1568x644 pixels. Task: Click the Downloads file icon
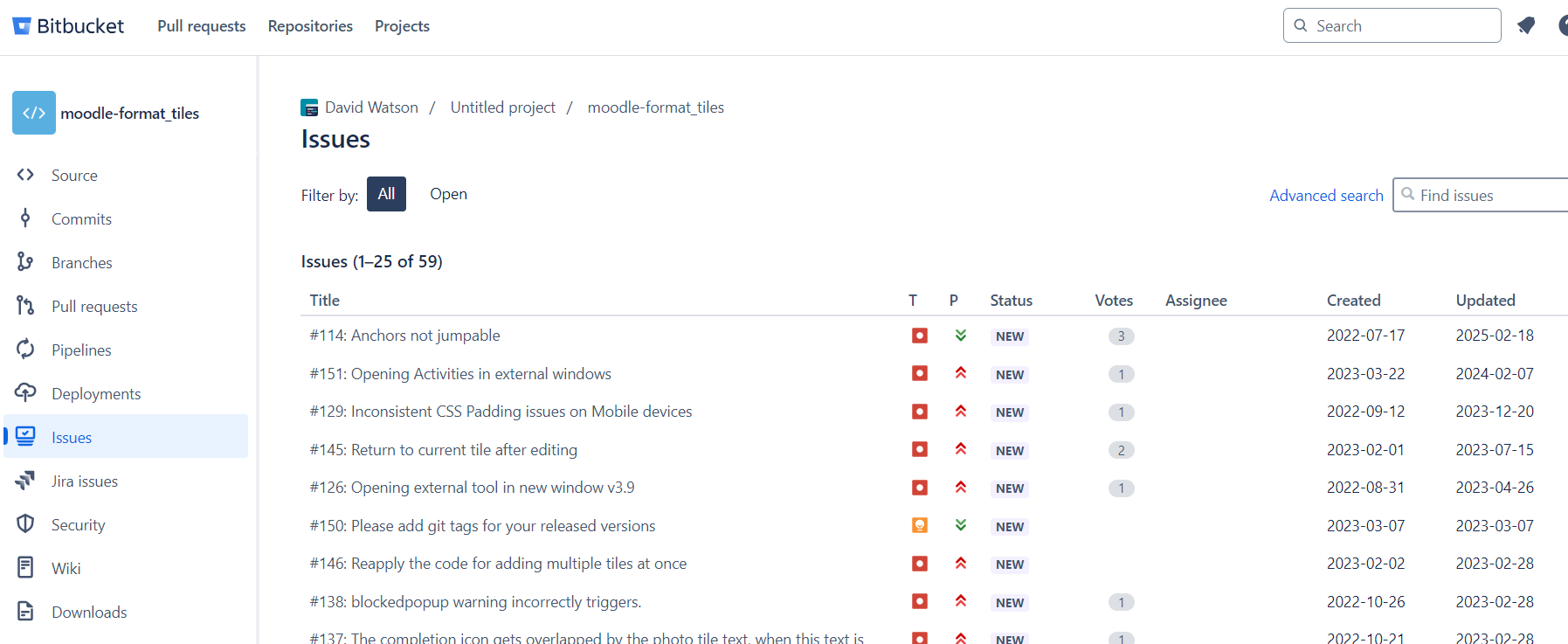pos(25,612)
